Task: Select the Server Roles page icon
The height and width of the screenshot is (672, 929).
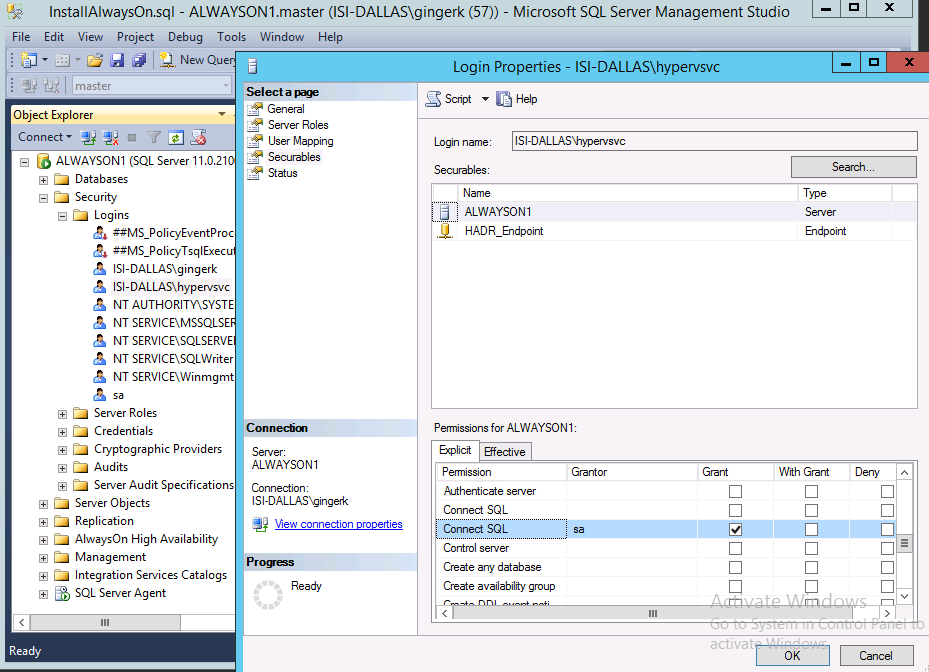Action: point(255,125)
